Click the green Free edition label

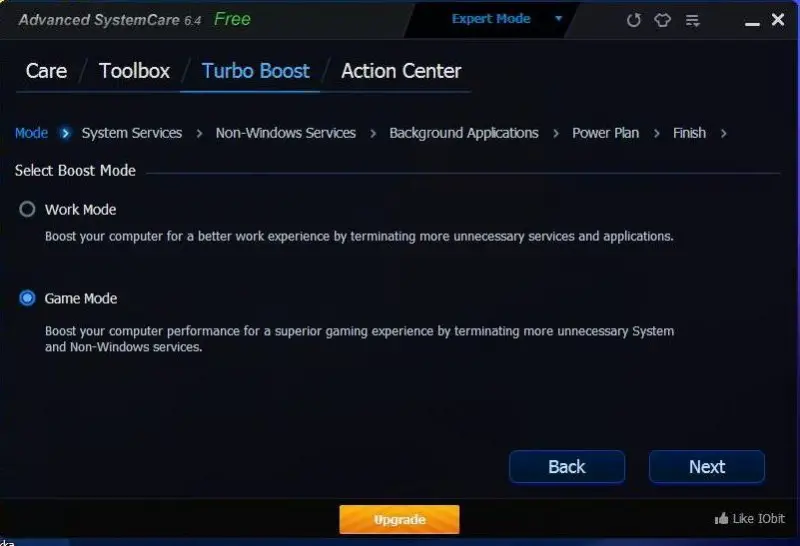click(x=232, y=19)
